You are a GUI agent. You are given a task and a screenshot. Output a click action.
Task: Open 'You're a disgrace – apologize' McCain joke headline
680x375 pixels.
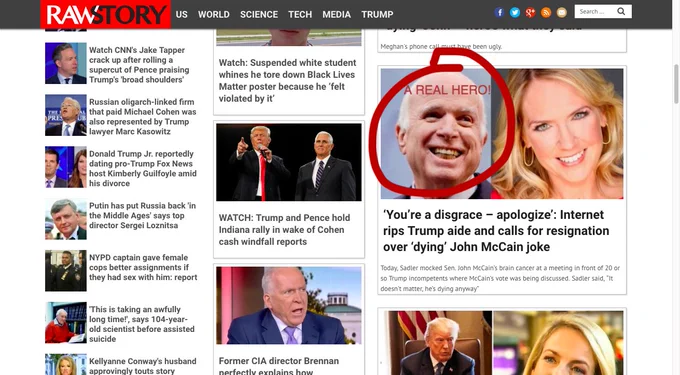[x=496, y=231]
